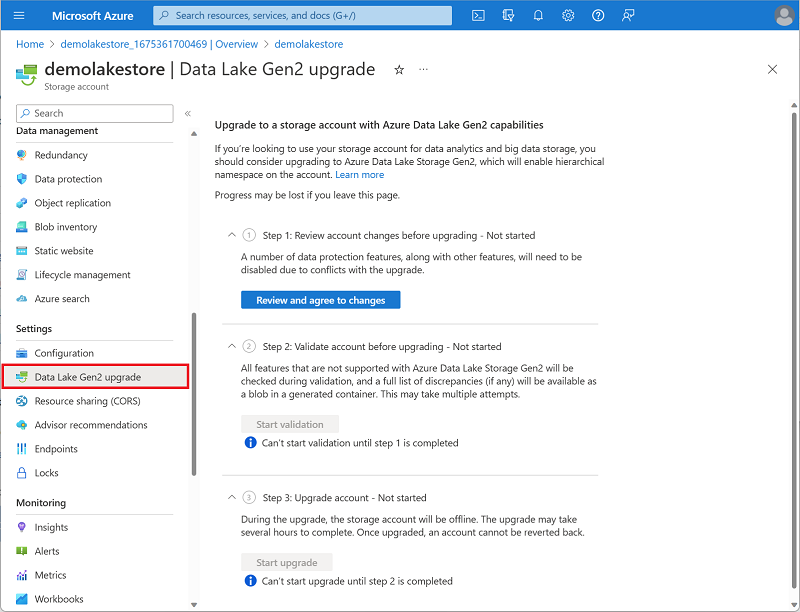Click the Workbooks icon
Viewport: 800px width, 612px height.
coord(21,599)
